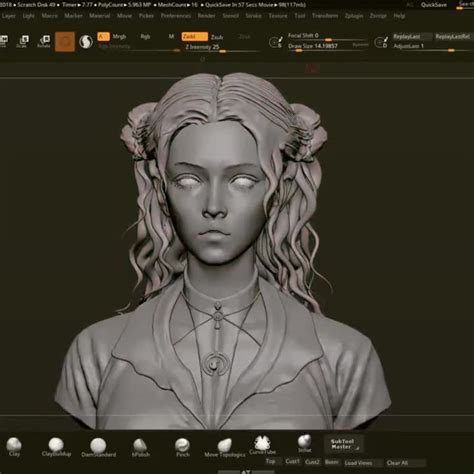Viewport: 474px width, 474px height.
Task: Click the ReplayLastRel button
Action: [x=453, y=36]
